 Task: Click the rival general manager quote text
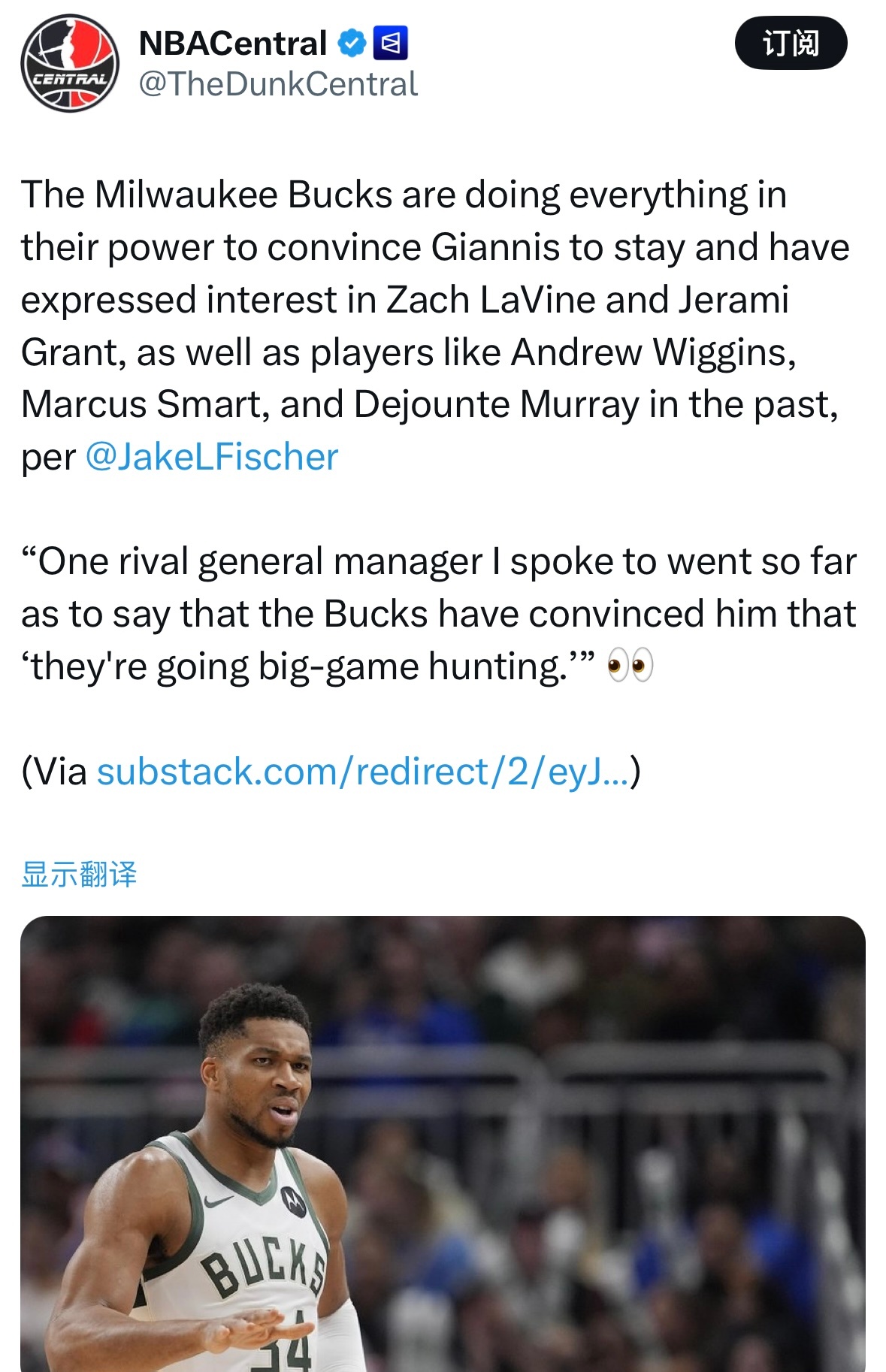tap(436, 613)
